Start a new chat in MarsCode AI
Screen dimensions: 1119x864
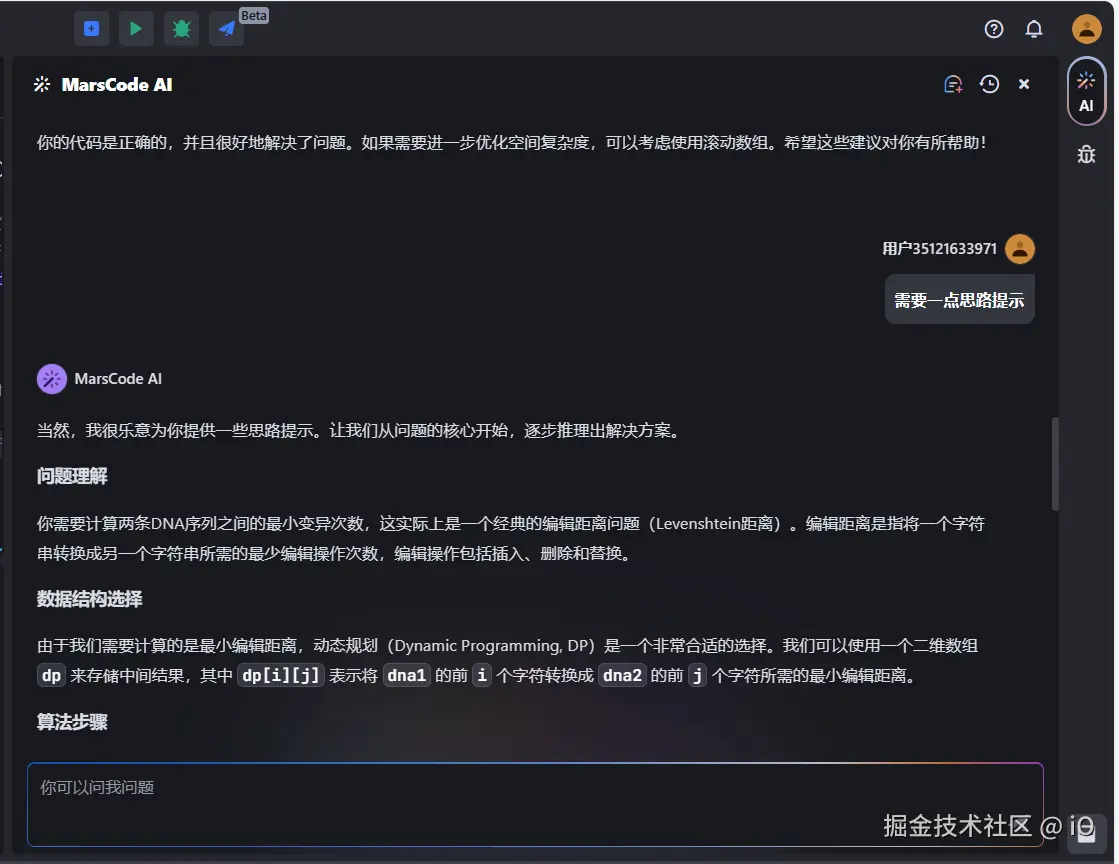tap(953, 84)
